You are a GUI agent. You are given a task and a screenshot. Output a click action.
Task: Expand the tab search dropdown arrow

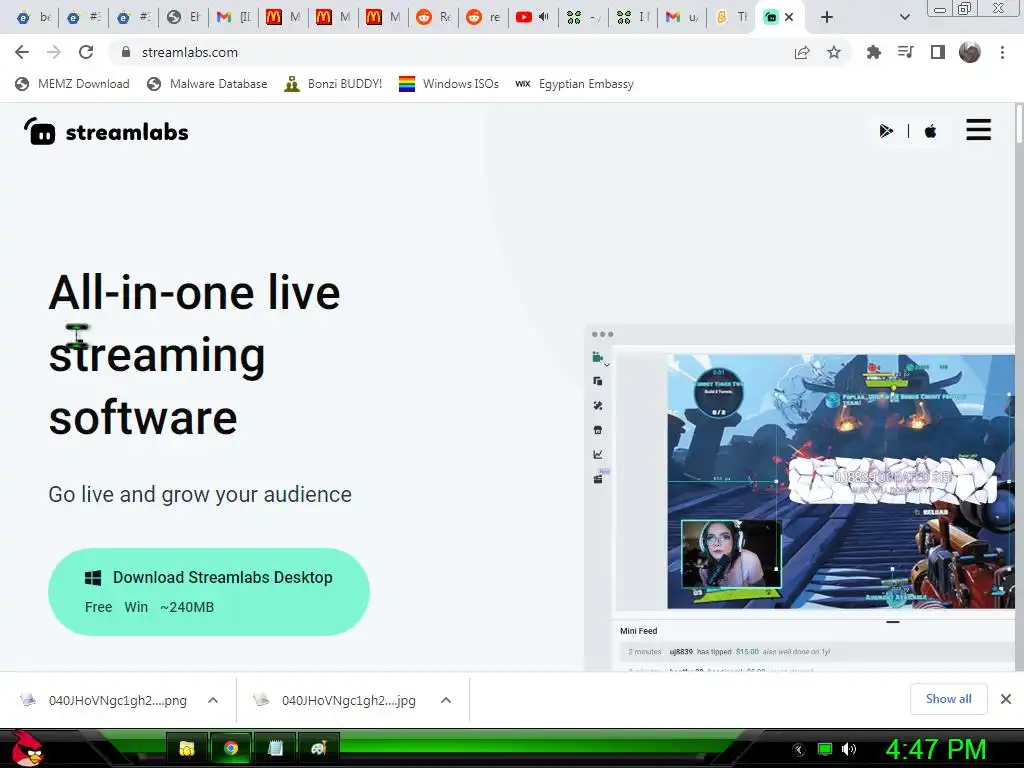pos(904,17)
